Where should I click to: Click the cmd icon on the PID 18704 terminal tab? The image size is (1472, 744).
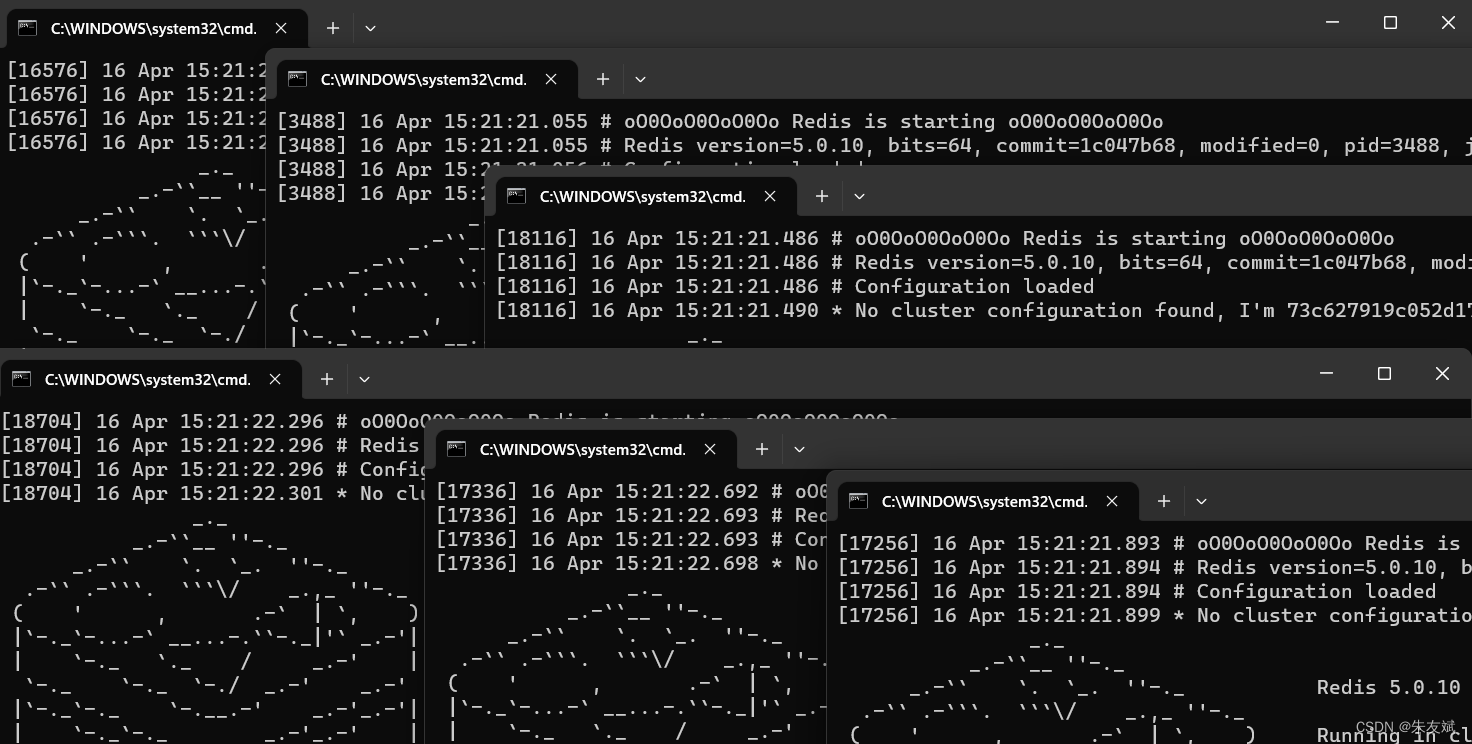[22, 379]
